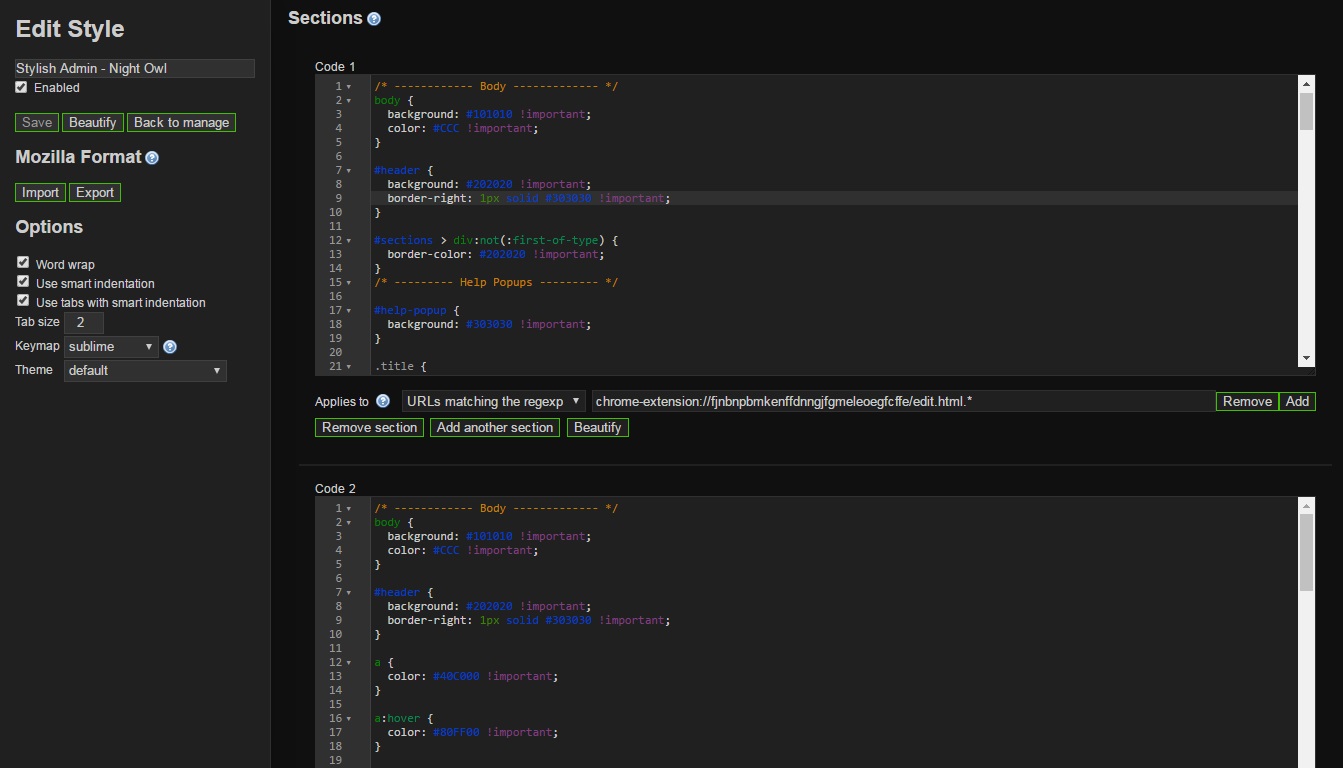Open the Keymap sublime dropdown
Viewport: 1343px width, 768px height.
tap(111, 347)
